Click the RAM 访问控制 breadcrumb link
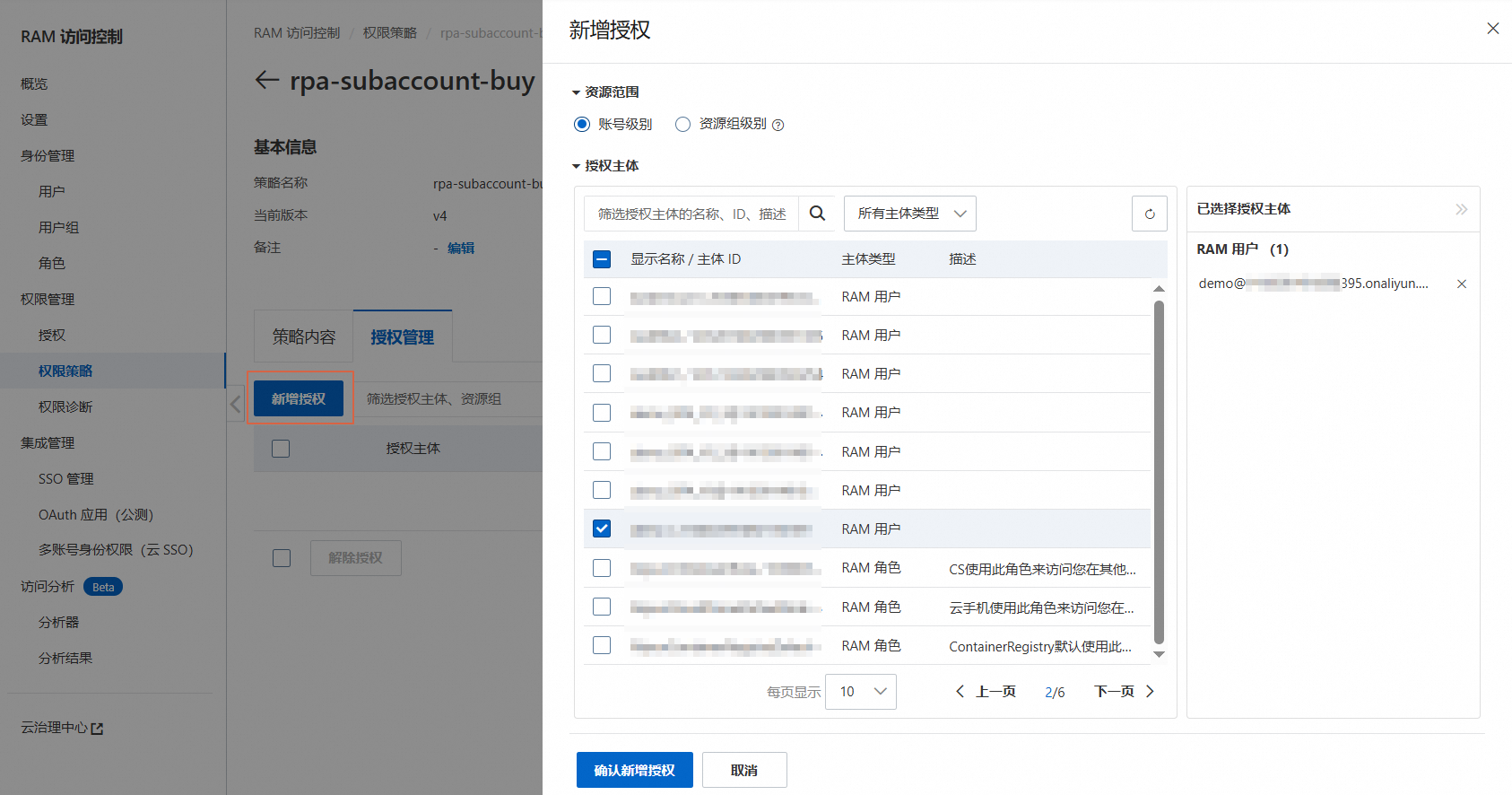Image resolution: width=1512 pixels, height=795 pixels. (297, 33)
